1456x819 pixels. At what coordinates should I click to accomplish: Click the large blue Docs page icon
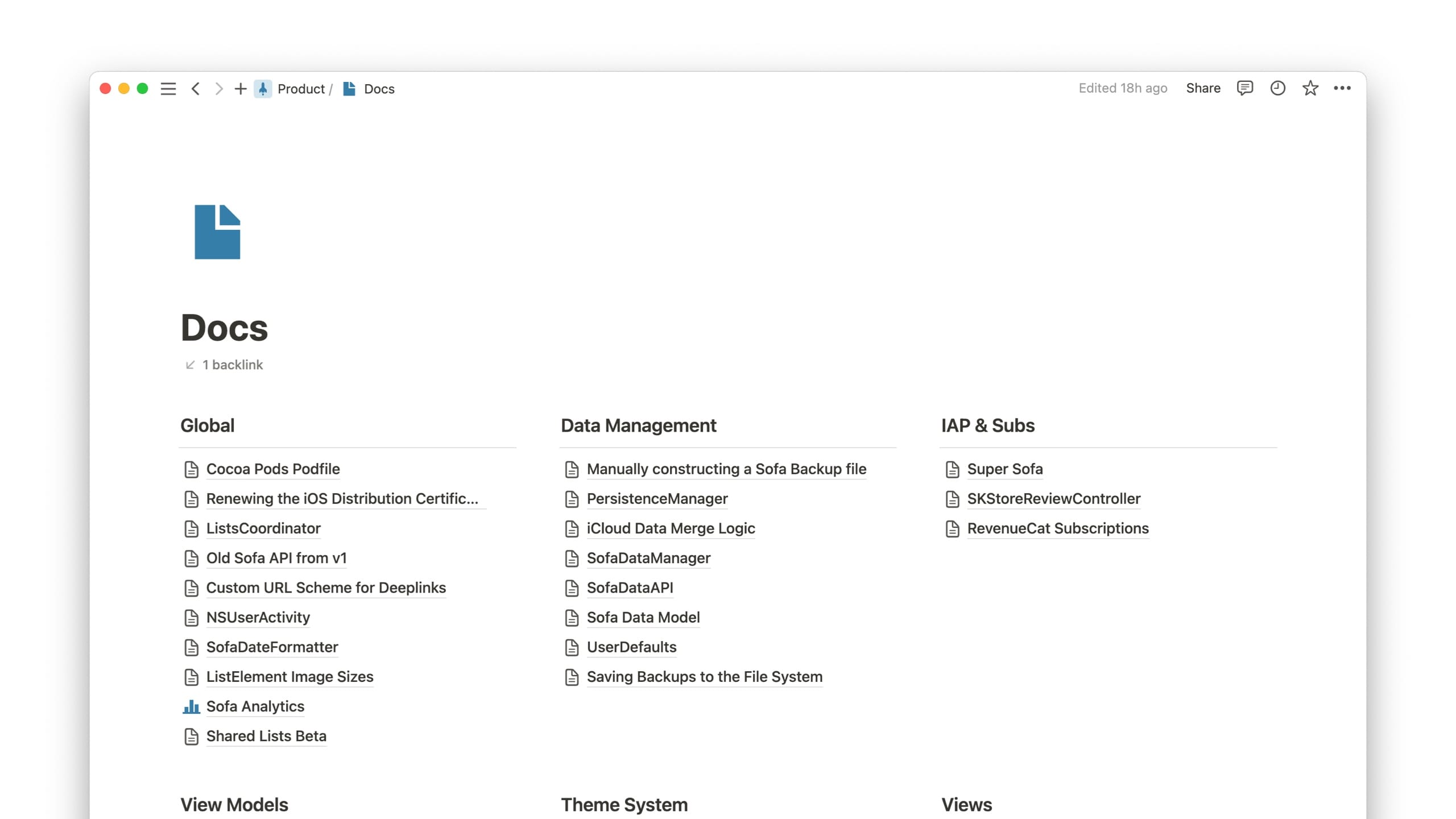217,232
